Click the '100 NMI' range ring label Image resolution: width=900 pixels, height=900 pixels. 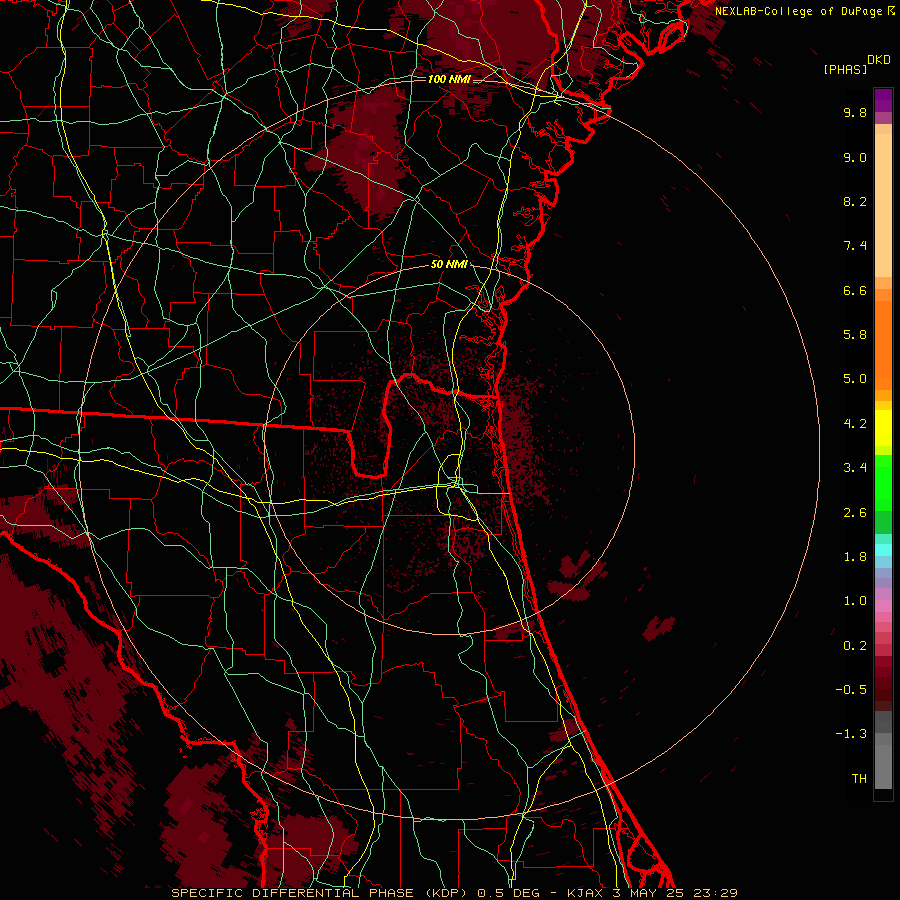pyautogui.click(x=449, y=79)
